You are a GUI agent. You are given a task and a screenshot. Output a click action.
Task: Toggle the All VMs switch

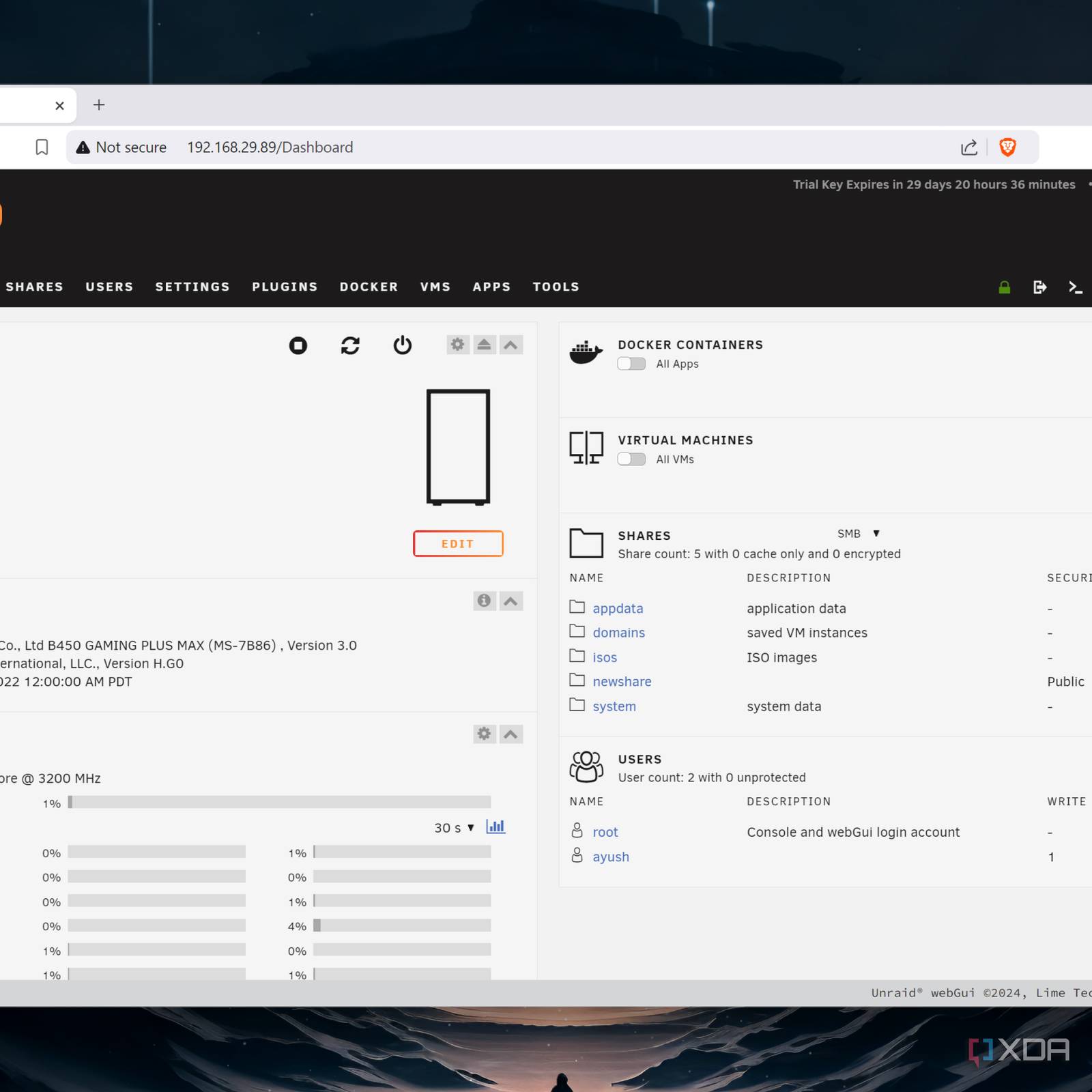[631, 459]
